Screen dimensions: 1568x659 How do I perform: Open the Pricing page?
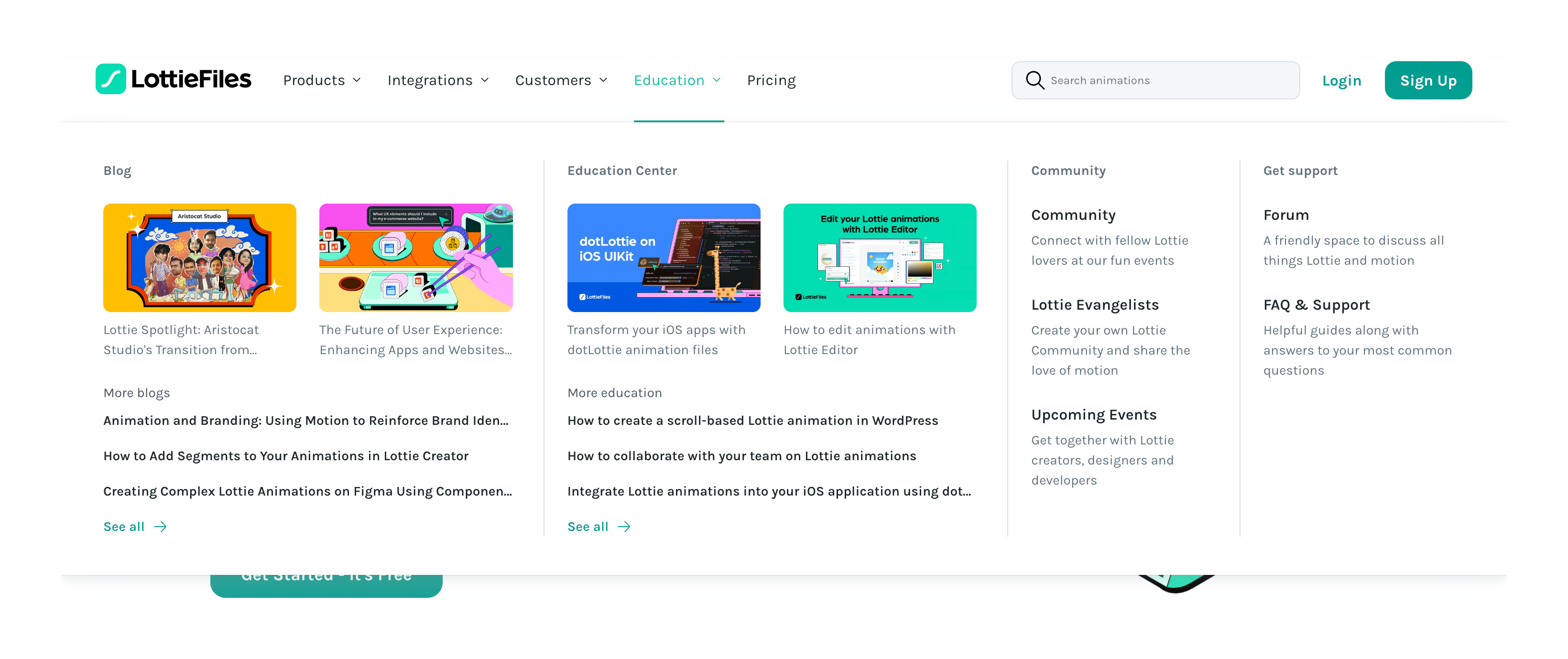(771, 80)
